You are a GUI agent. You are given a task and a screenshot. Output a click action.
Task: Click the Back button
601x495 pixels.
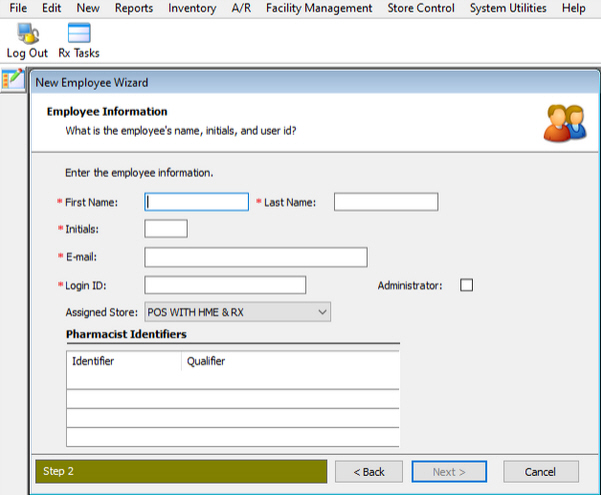pos(369,471)
